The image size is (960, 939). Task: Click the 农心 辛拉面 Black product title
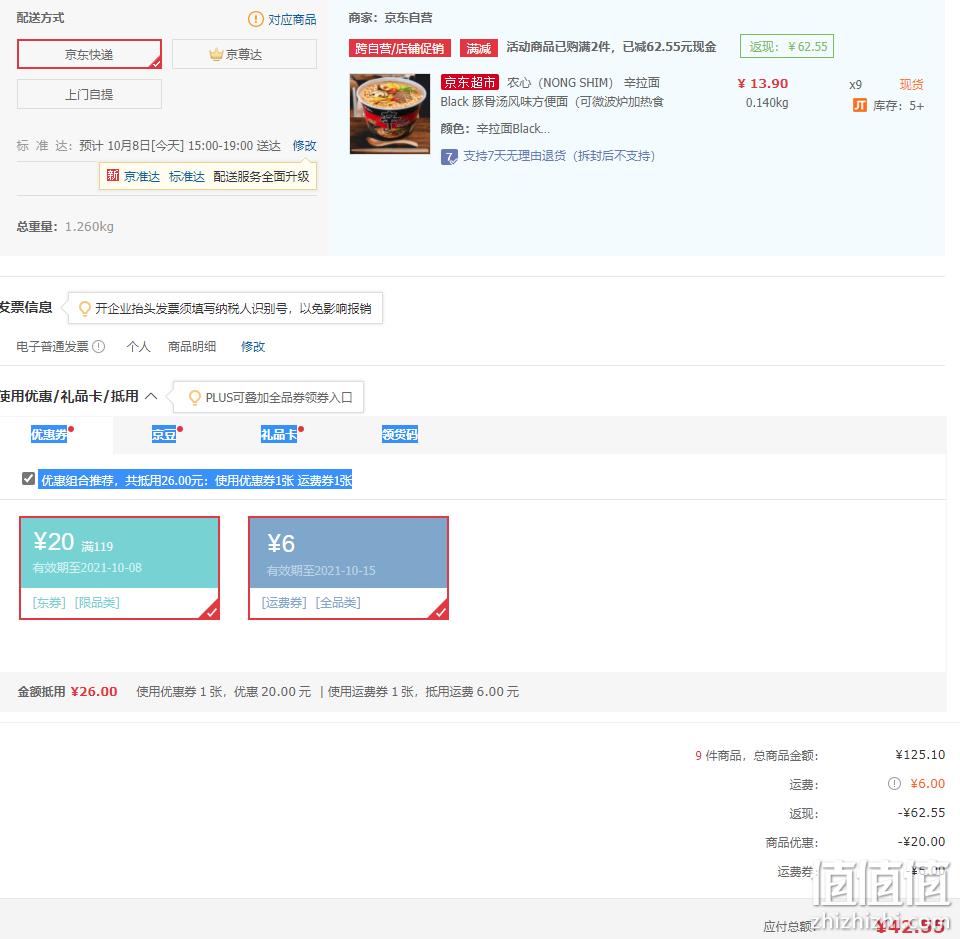[552, 92]
